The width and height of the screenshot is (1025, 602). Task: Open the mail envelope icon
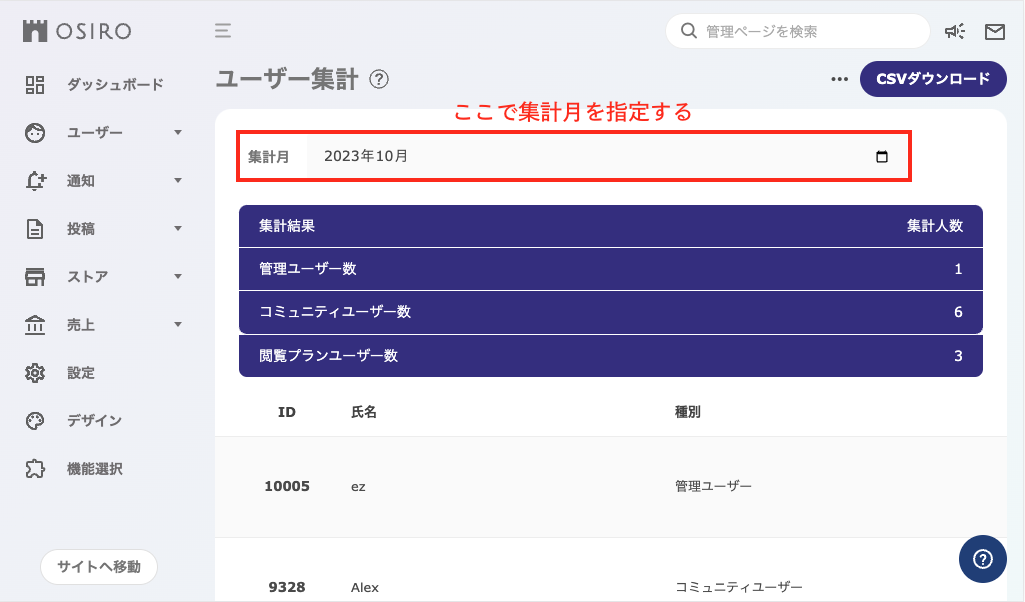point(995,31)
